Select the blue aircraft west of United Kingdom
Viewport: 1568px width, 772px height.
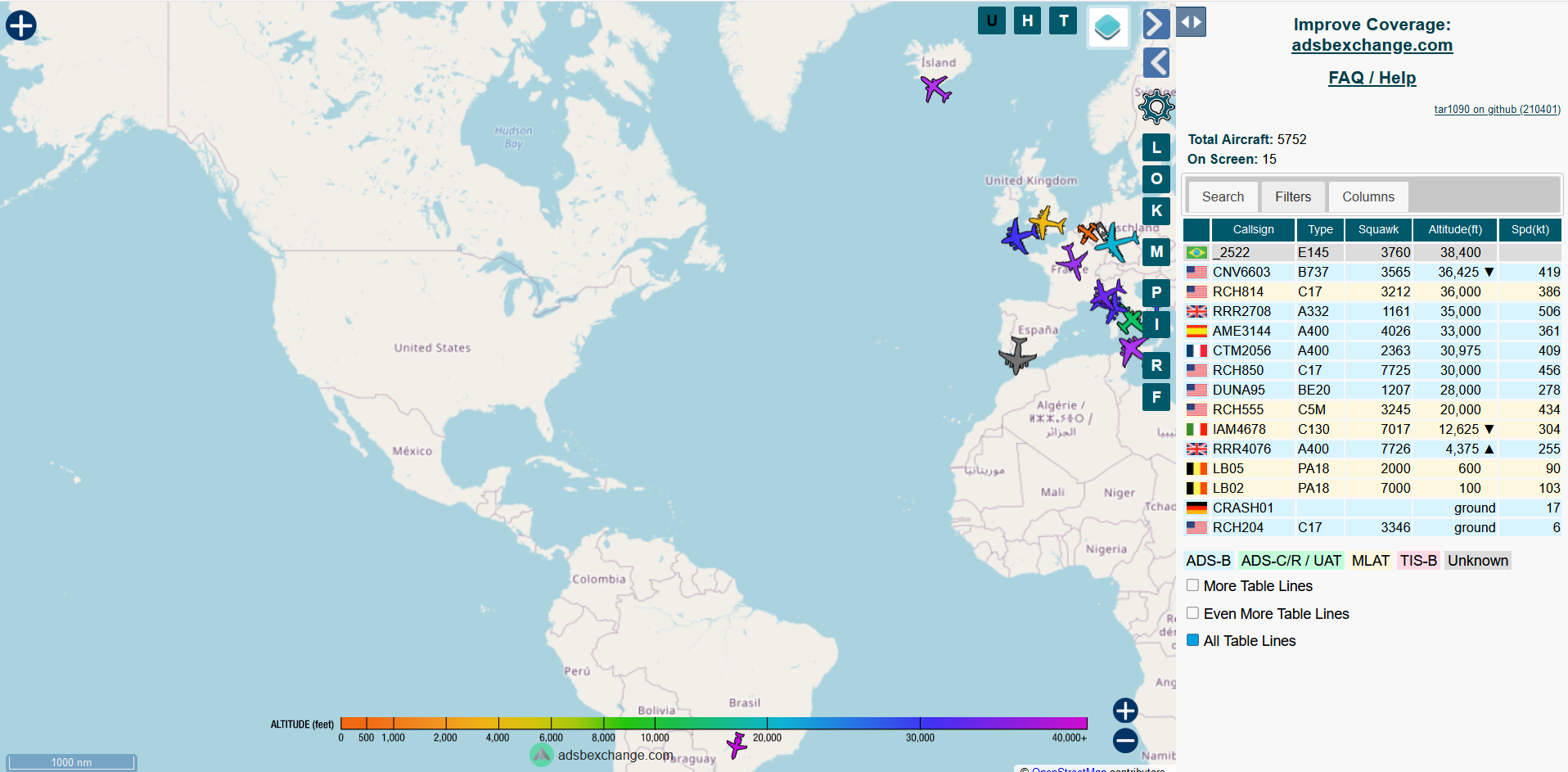click(1019, 236)
